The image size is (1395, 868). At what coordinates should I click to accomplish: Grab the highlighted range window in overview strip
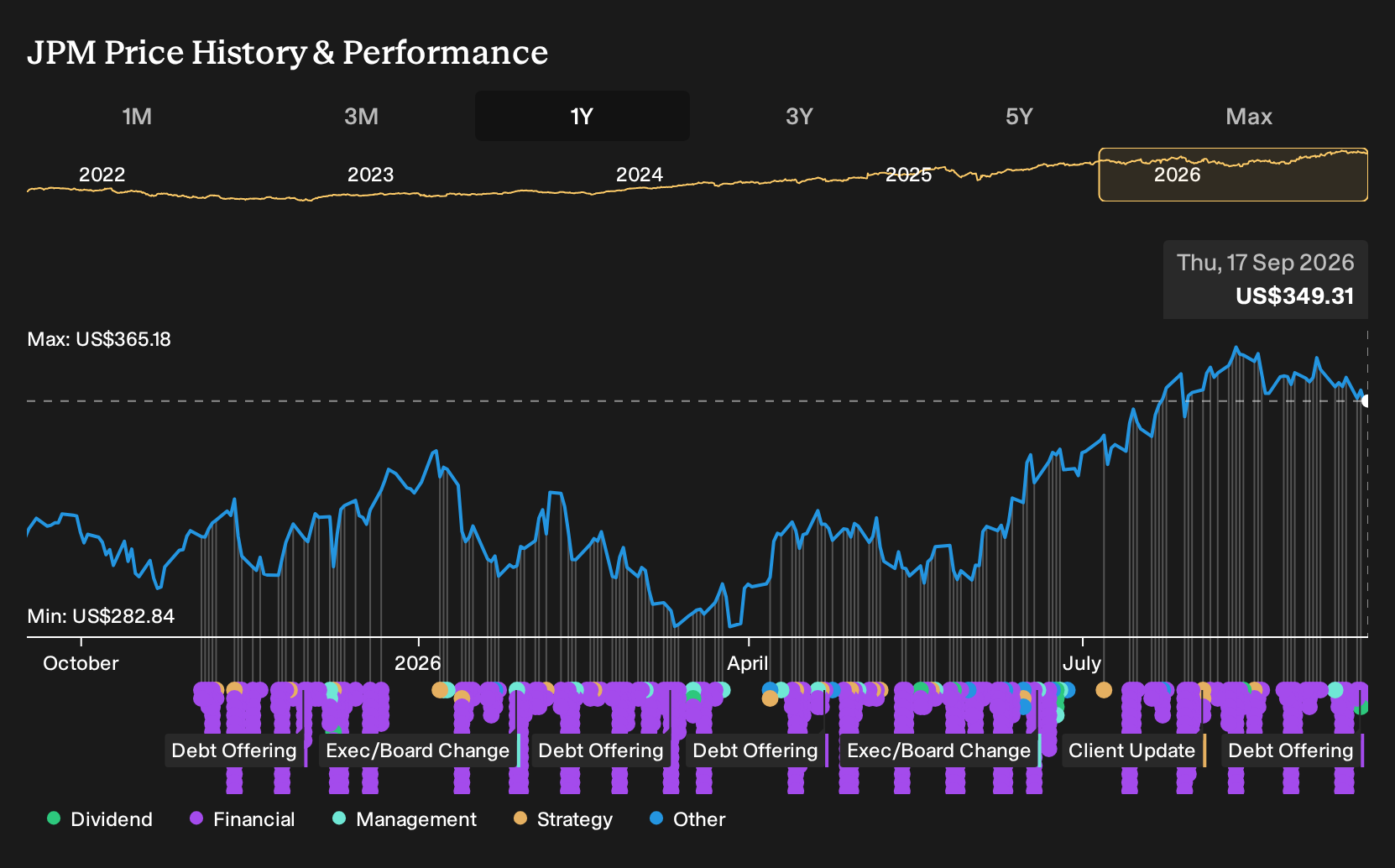tap(1233, 175)
